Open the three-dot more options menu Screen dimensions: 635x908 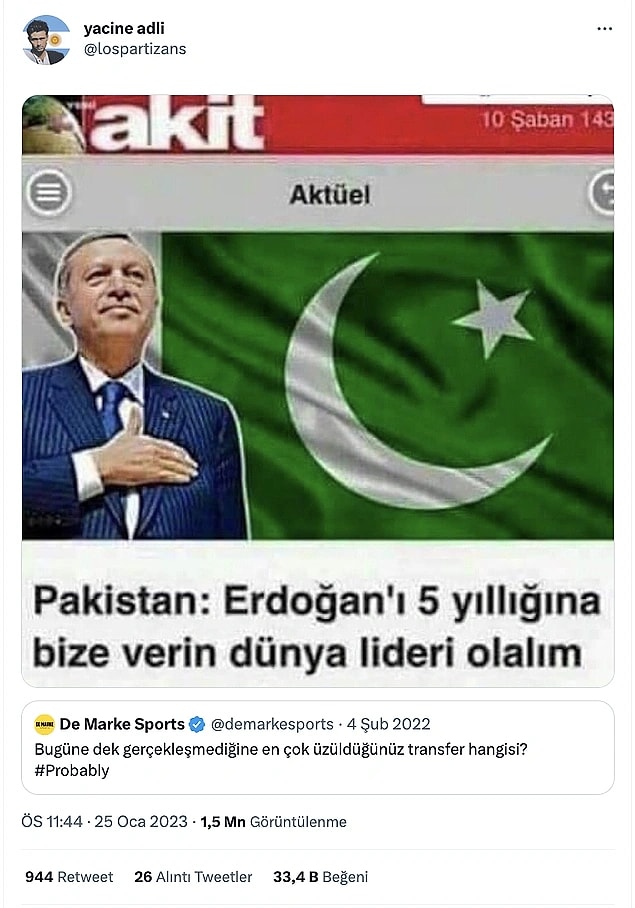(604, 28)
